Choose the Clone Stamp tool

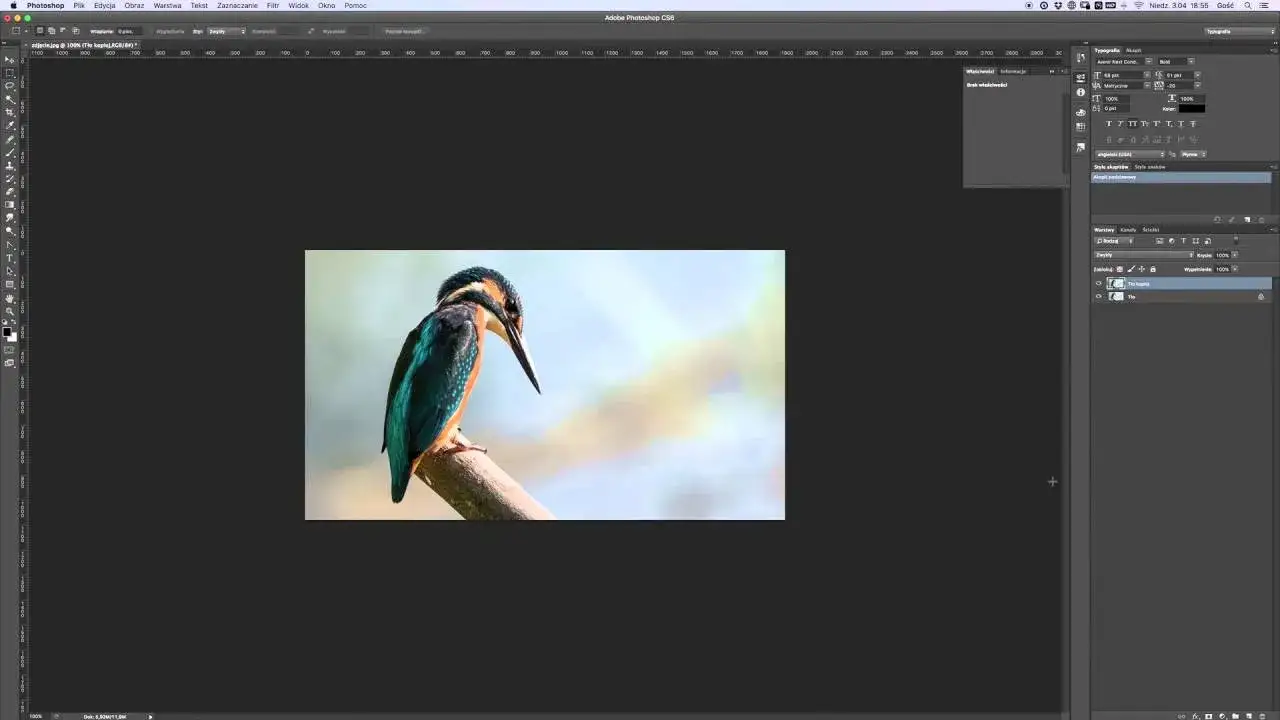point(10,166)
